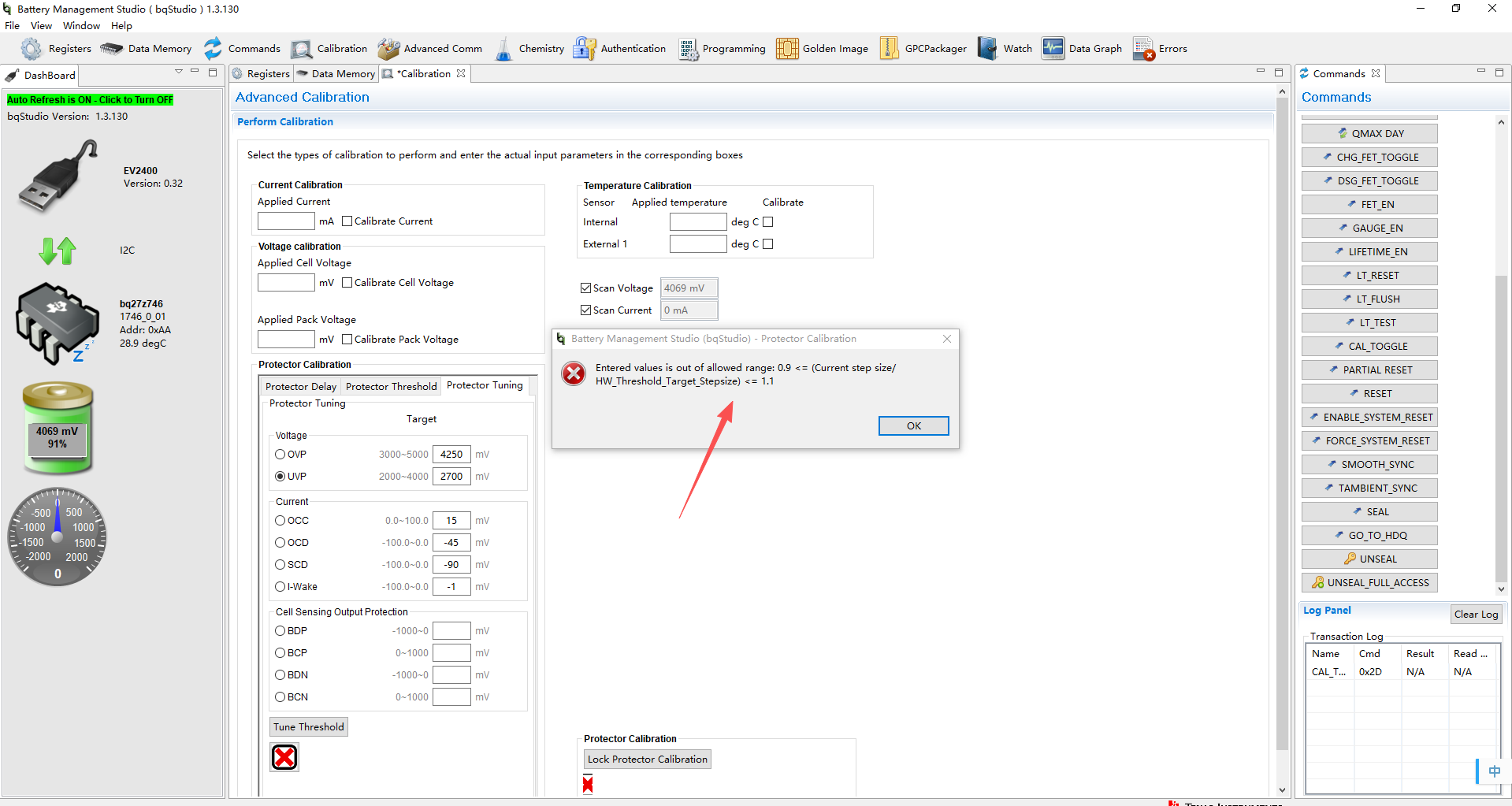Toggle Internal temperature calibrate checkbox
The height and width of the screenshot is (806, 1512).
coord(768,222)
